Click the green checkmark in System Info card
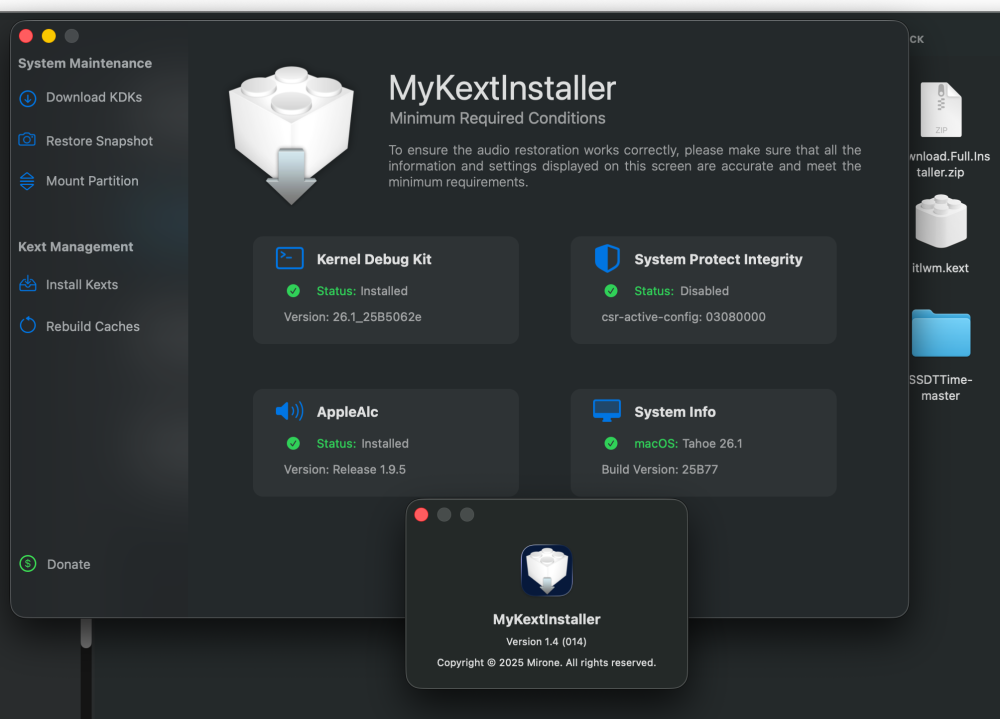The height and width of the screenshot is (719, 1000). click(611, 443)
